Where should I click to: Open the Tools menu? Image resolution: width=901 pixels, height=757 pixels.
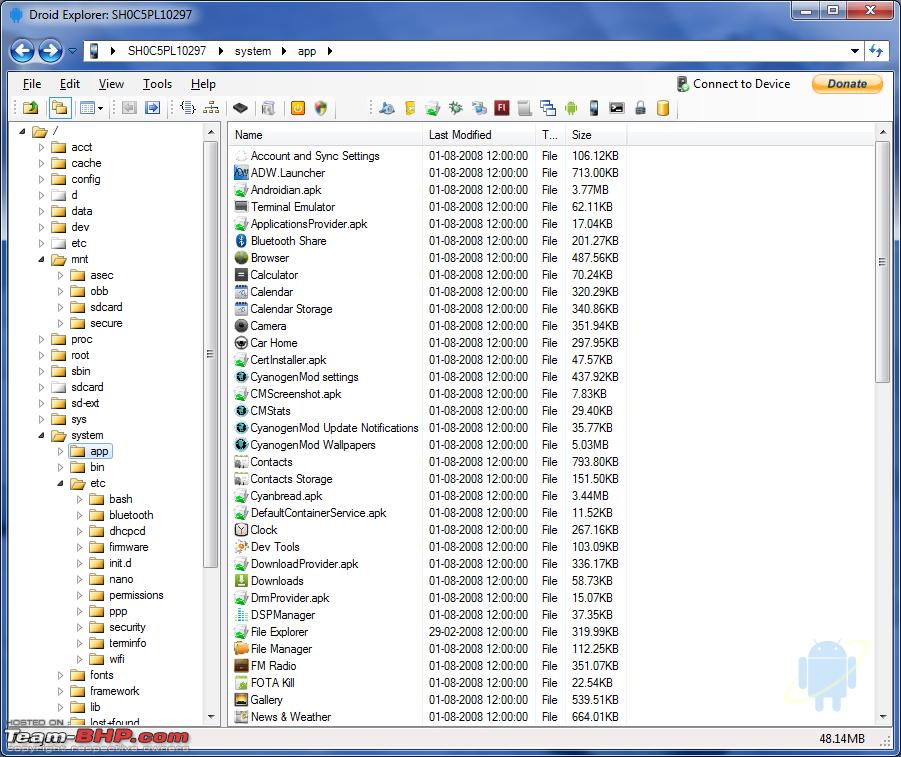(x=157, y=84)
